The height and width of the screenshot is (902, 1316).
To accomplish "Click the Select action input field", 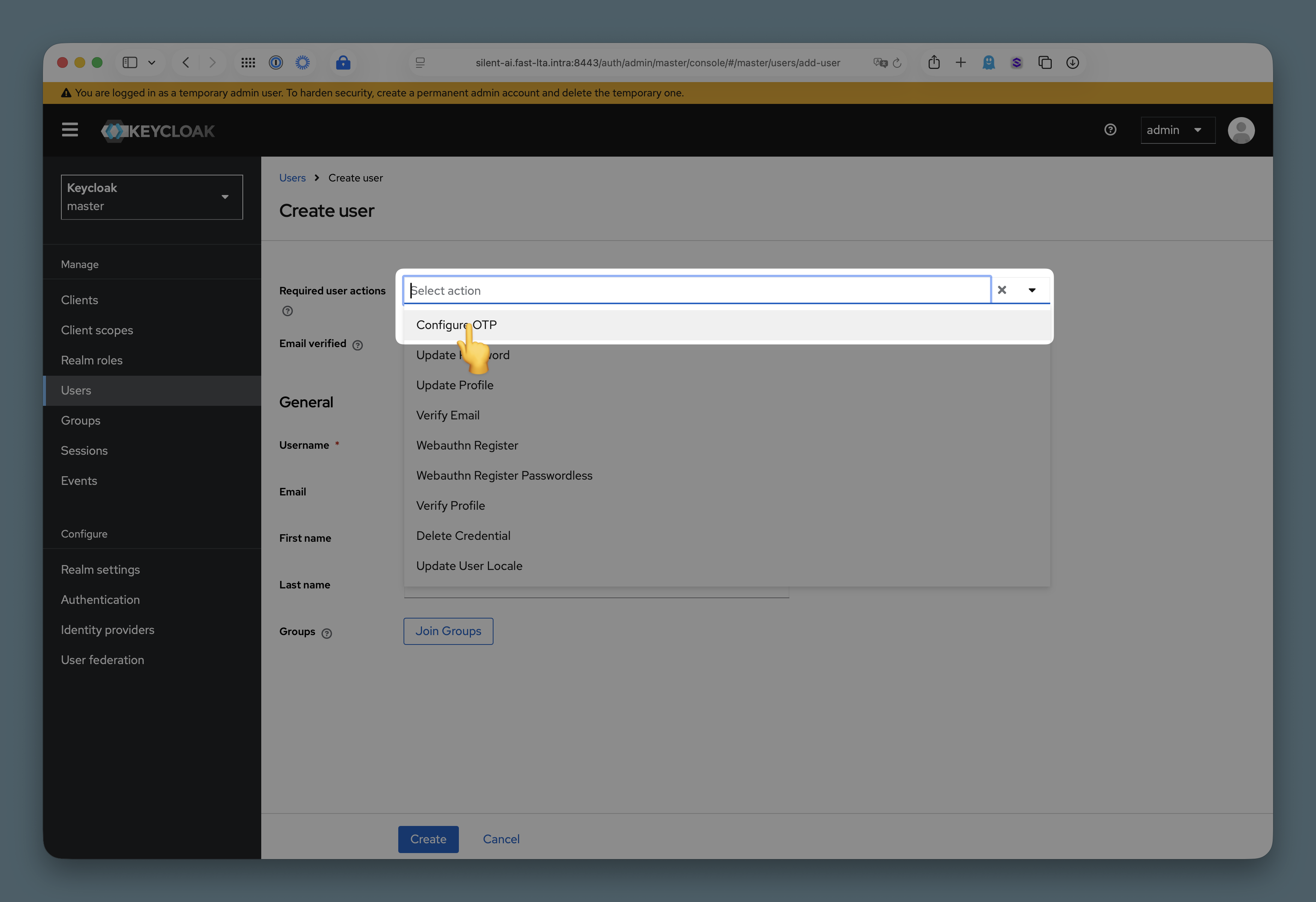I will (696, 291).
